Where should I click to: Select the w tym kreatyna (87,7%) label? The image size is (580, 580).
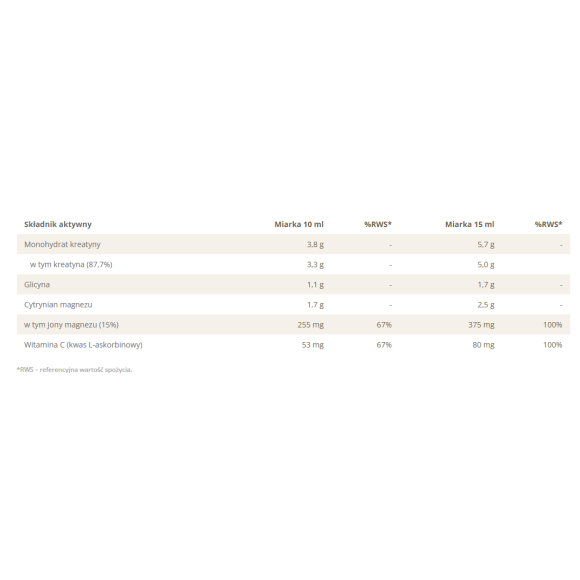click(x=71, y=264)
